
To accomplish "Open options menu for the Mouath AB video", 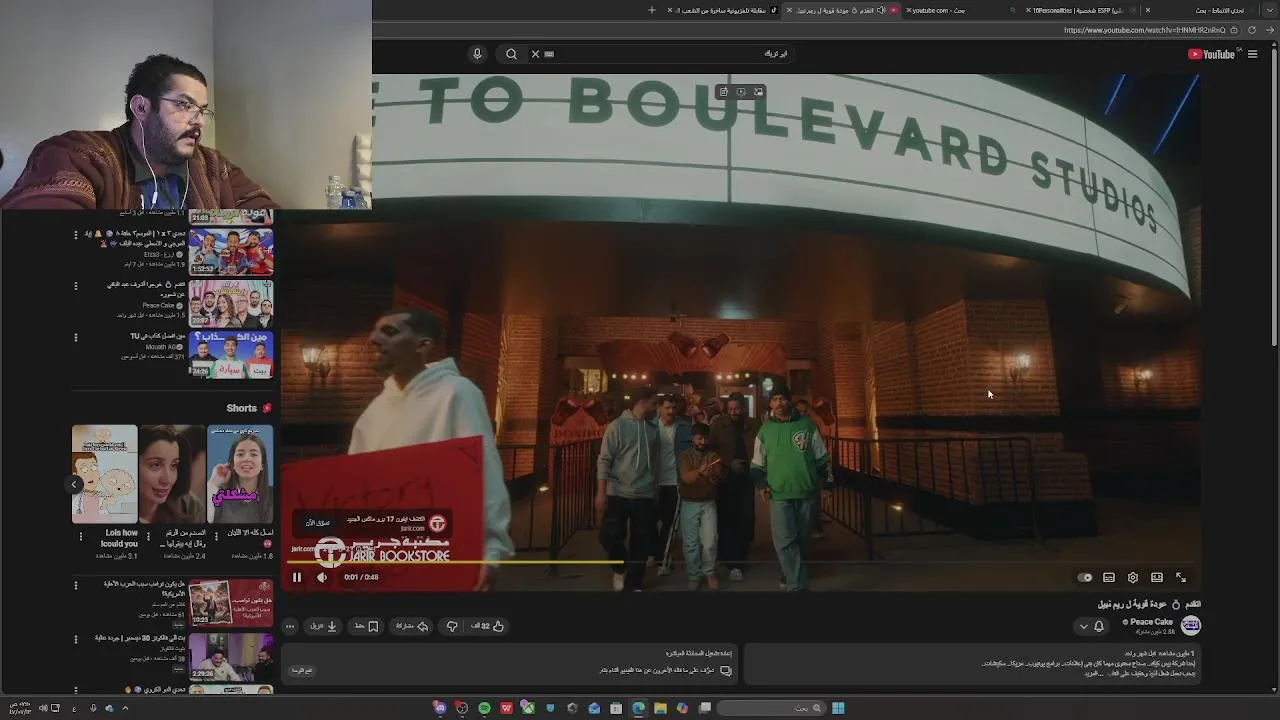I will [75, 337].
